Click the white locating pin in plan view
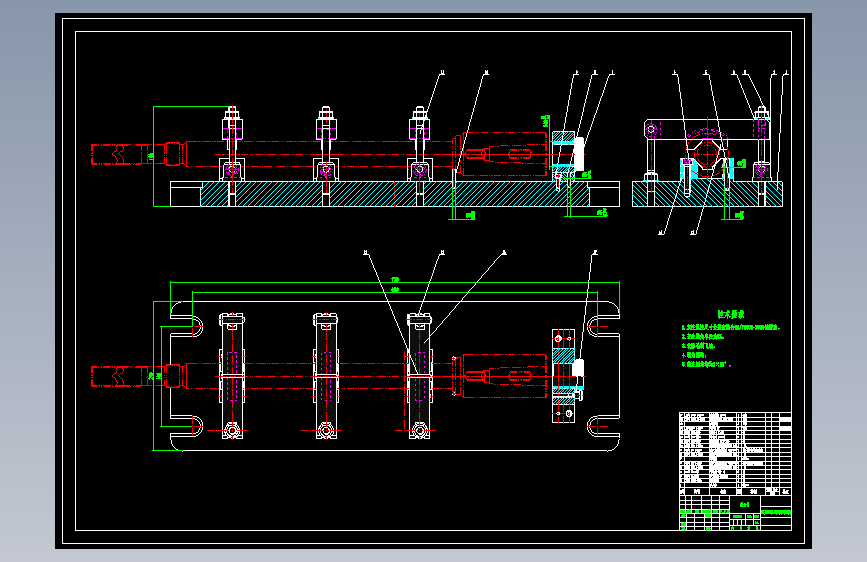 [x=578, y=368]
